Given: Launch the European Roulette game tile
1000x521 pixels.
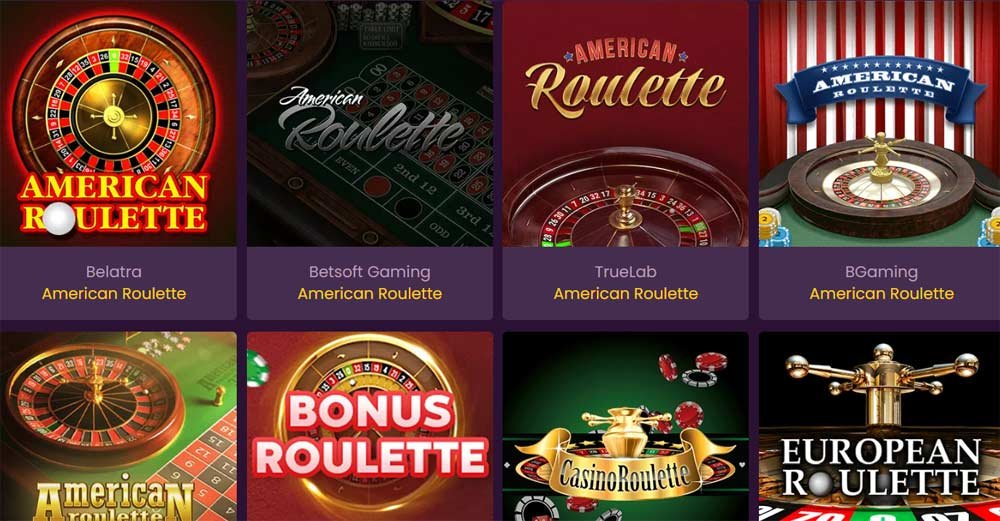Looking at the screenshot, I should [879, 426].
